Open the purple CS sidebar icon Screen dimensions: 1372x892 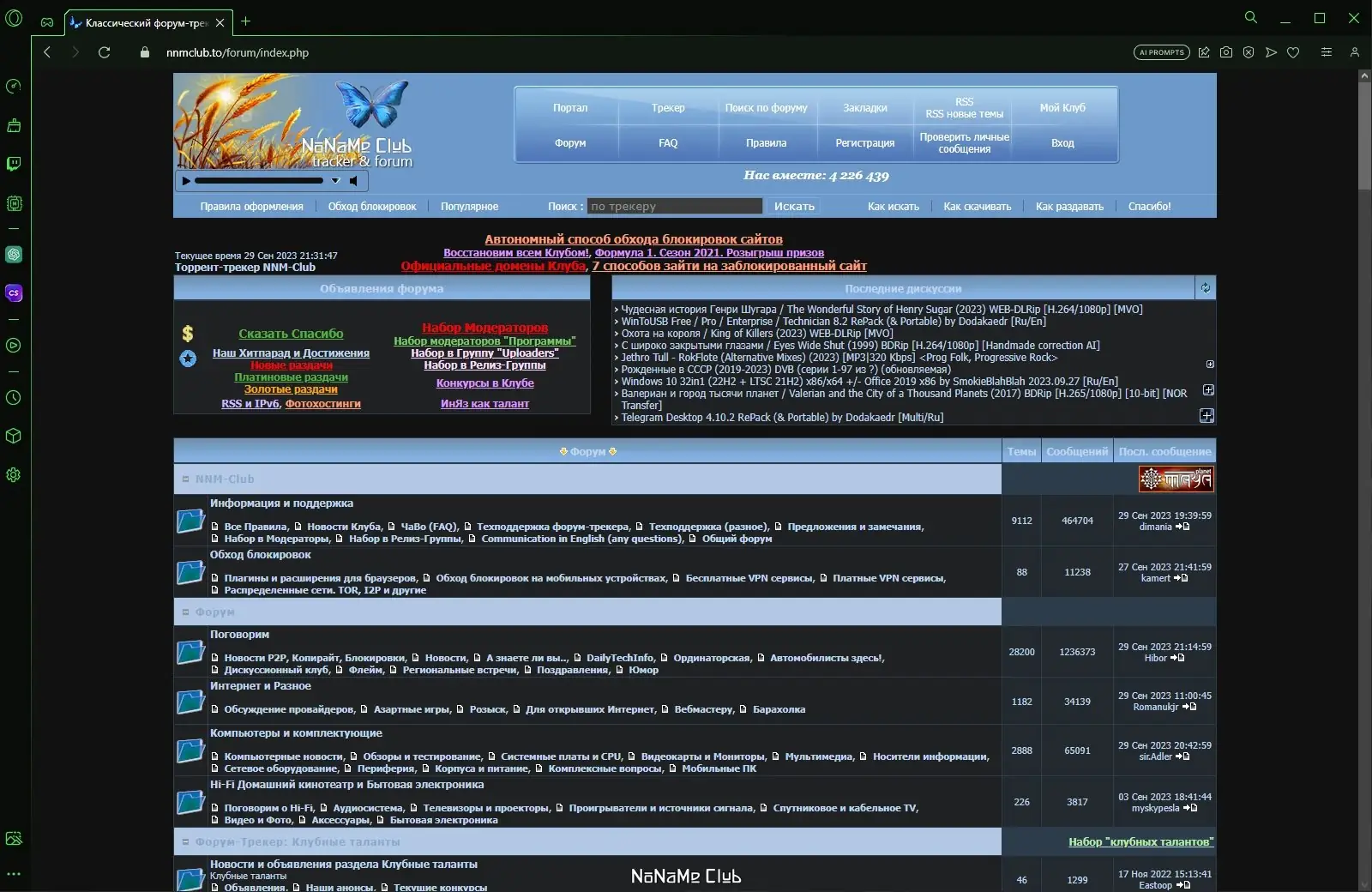coord(14,293)
